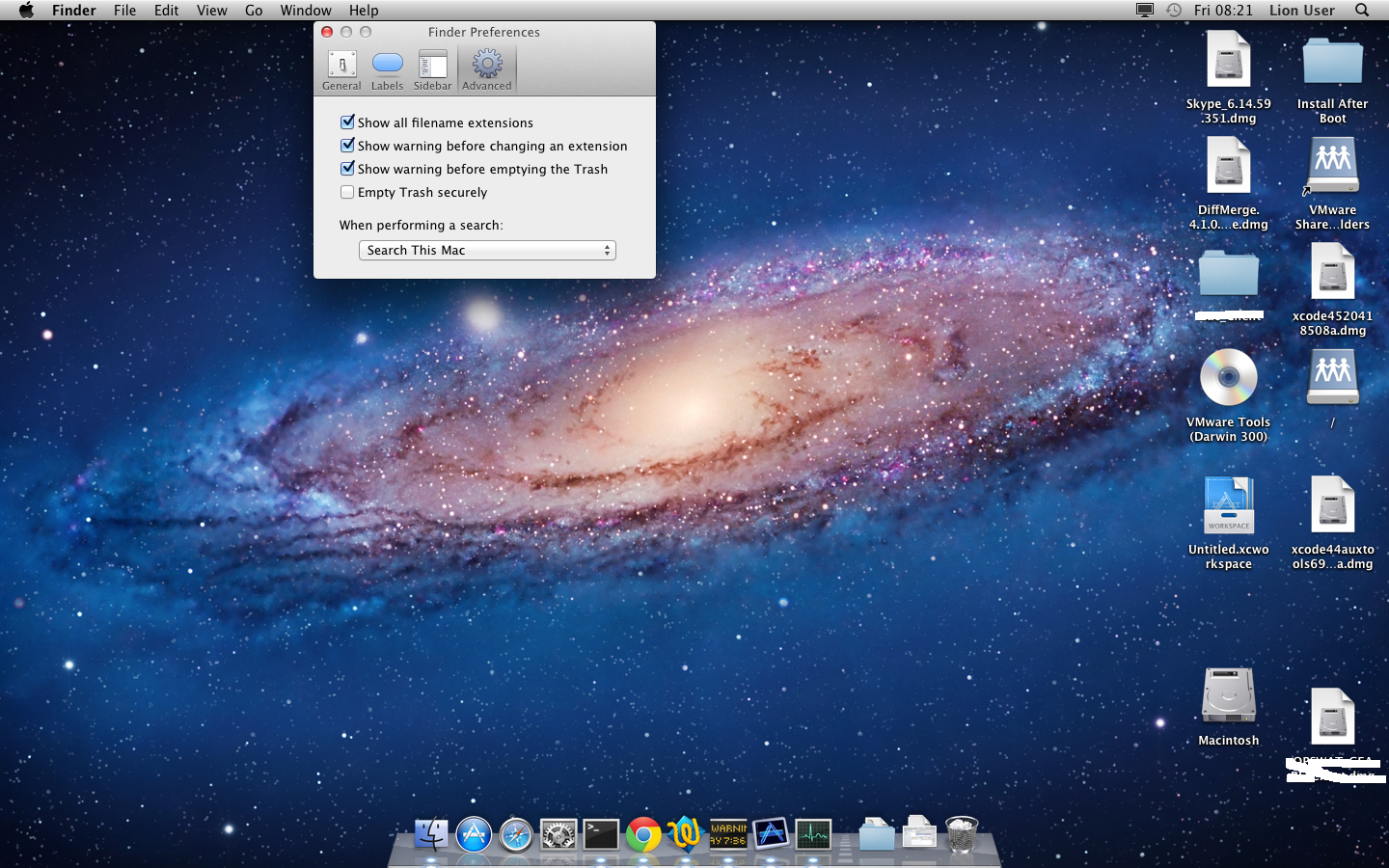Image resolution: width=1389 pixels, height=868 pixels.
Task: Click the display mirroring menu bar icon
Action: (1145, 10)
